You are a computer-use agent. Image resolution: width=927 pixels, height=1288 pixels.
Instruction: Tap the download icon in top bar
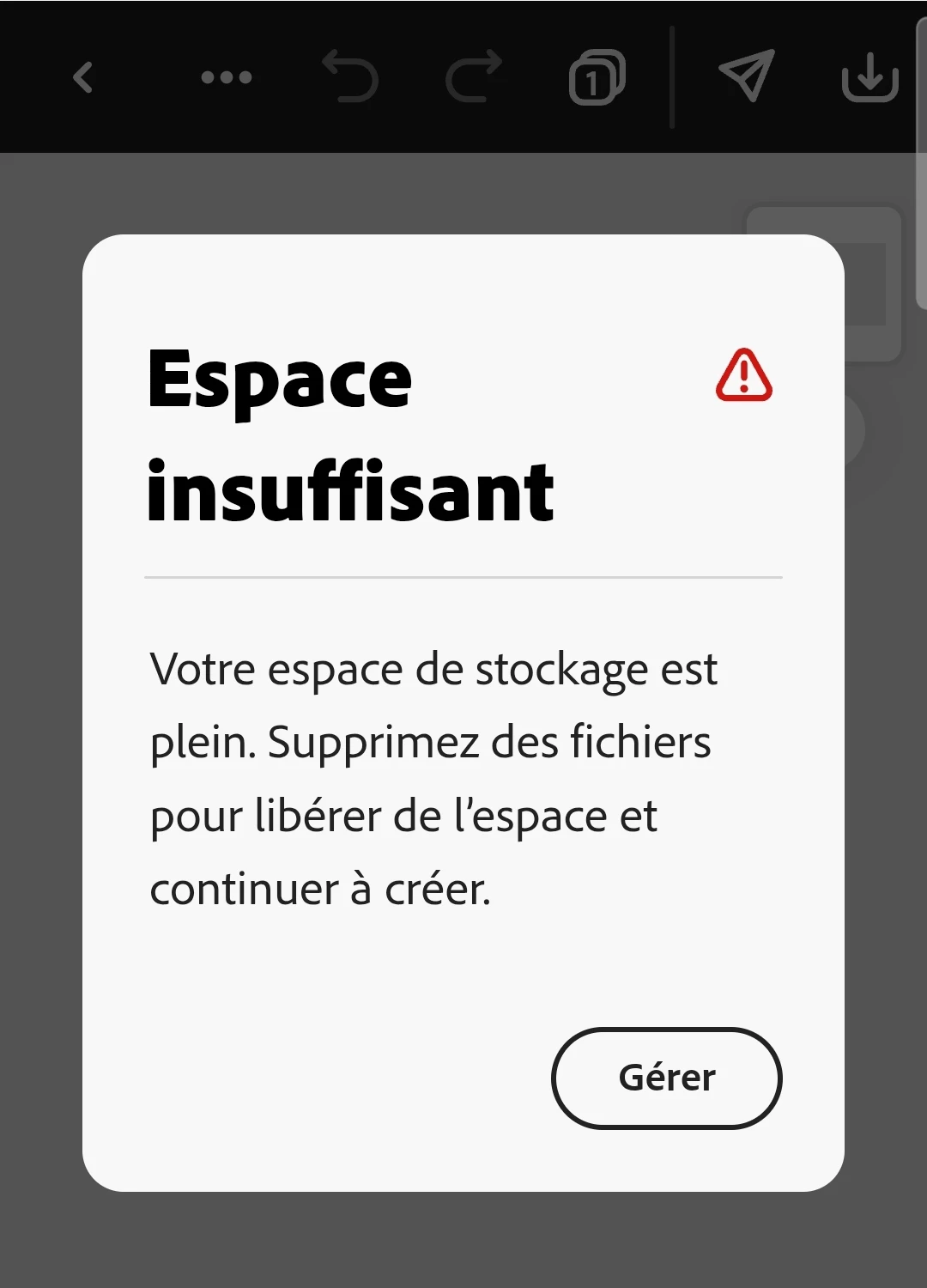click(869, 77)
